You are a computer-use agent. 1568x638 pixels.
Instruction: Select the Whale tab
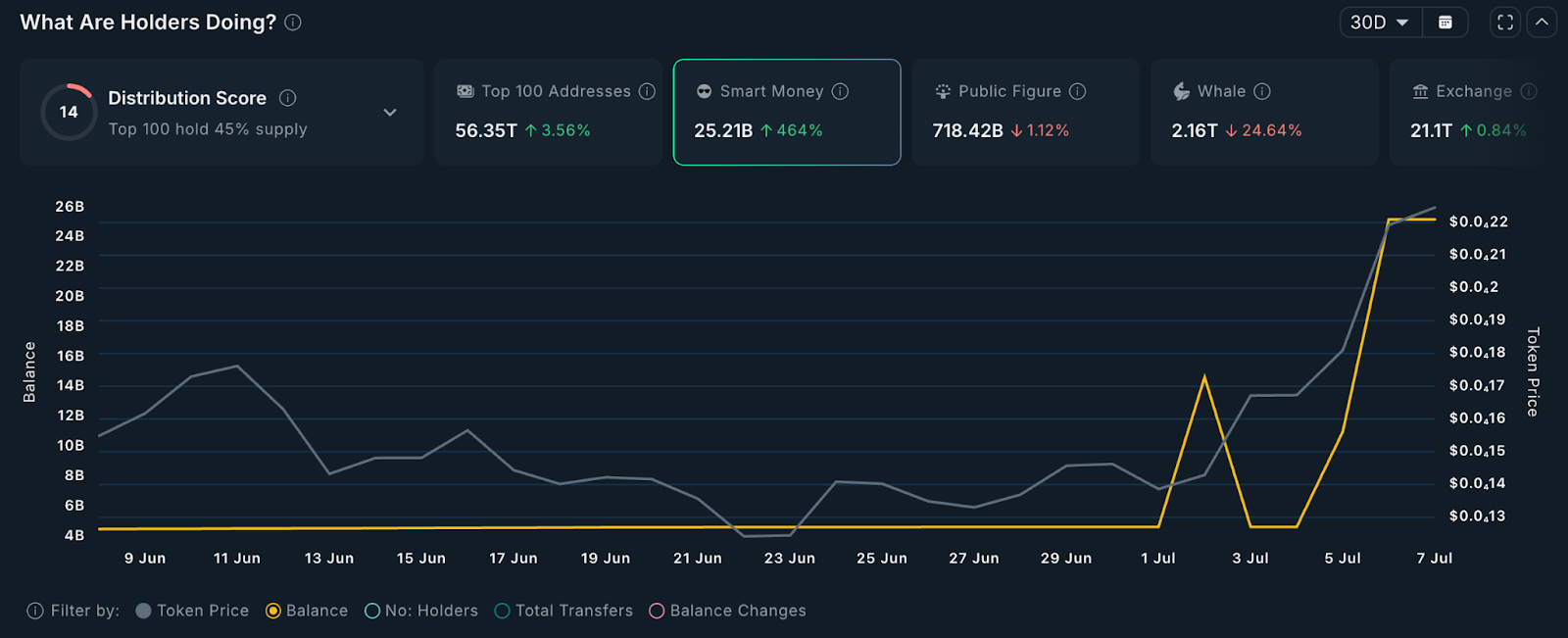(1264, 112)
